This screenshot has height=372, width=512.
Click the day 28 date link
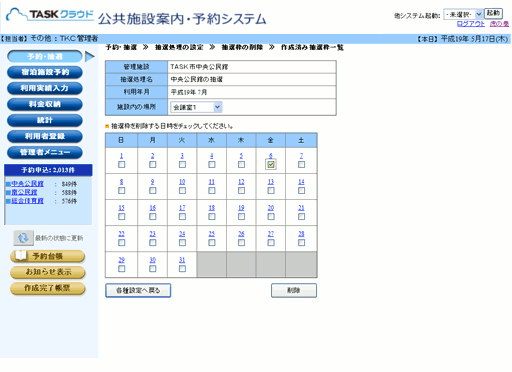click(301, 234)
